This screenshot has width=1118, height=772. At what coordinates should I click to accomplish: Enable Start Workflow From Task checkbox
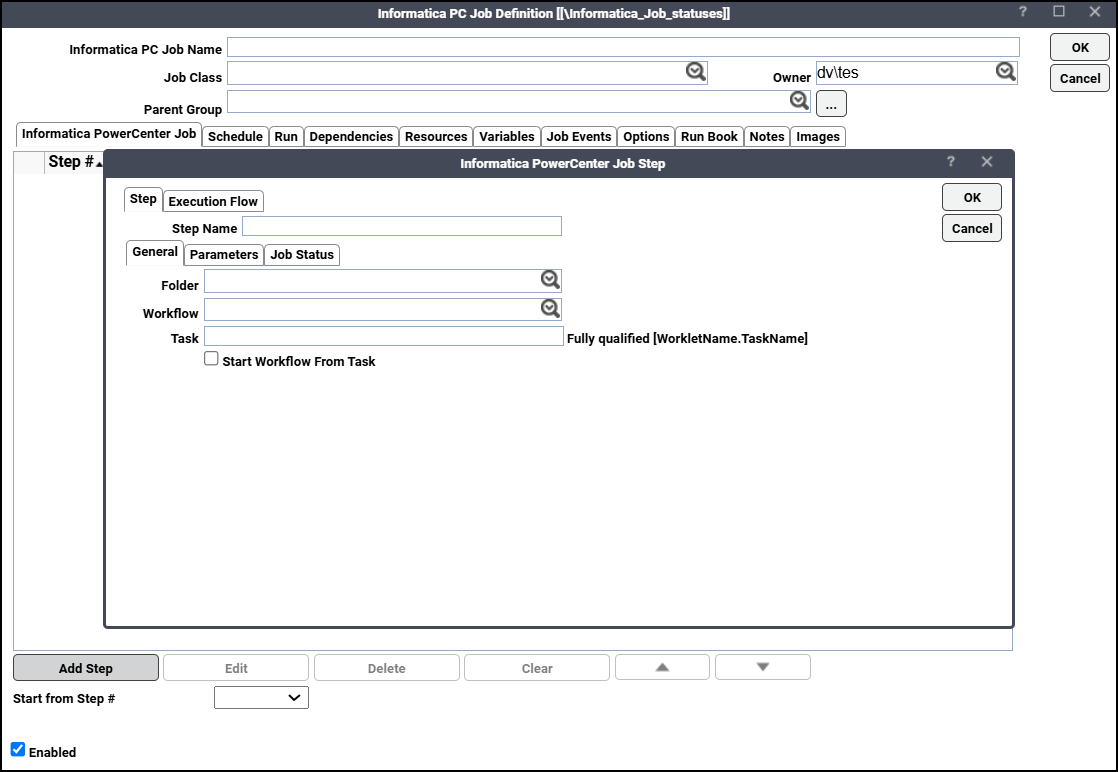(x=211, y=359)
